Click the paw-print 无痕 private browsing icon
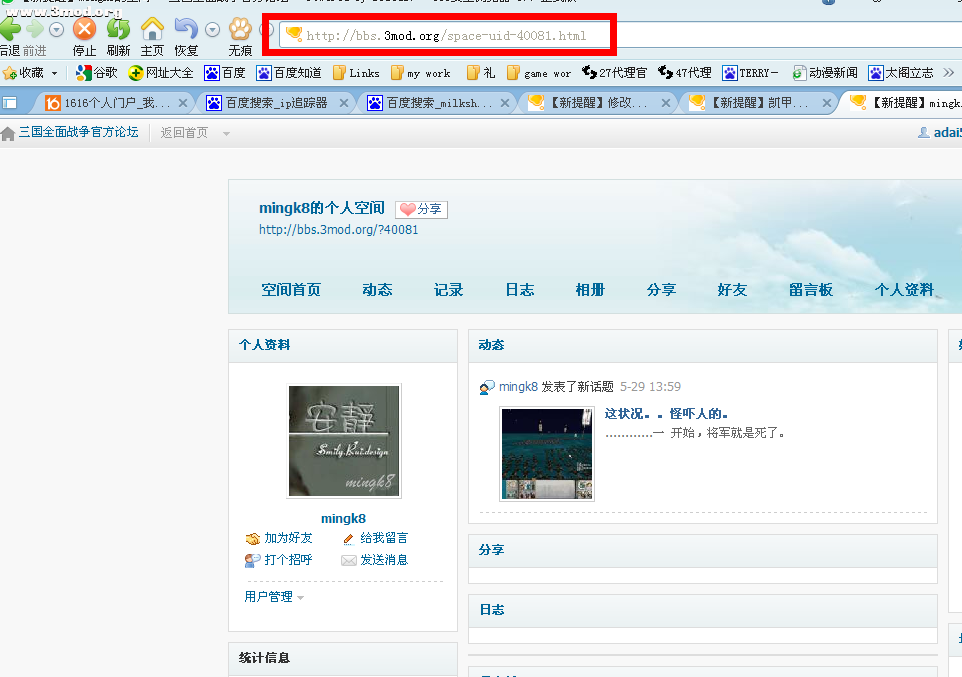 240,30
